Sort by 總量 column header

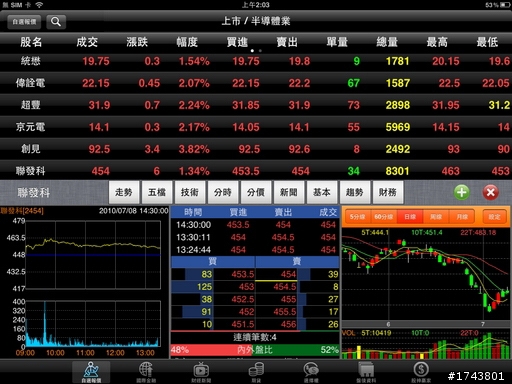click(387, 42)
